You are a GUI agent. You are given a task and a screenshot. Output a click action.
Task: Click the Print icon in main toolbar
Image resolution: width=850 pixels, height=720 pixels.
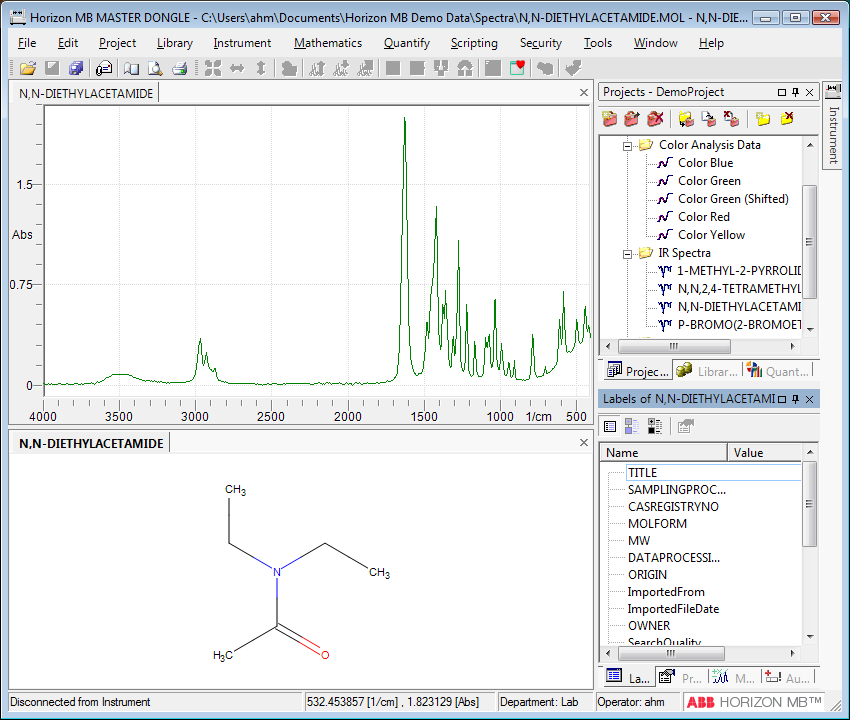coord(180,68)
